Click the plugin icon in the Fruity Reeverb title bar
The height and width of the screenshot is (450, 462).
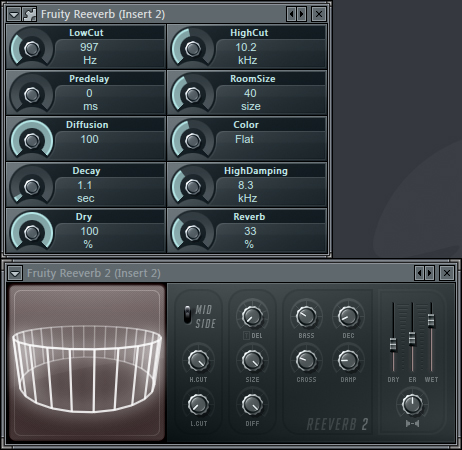pos(29,15)
